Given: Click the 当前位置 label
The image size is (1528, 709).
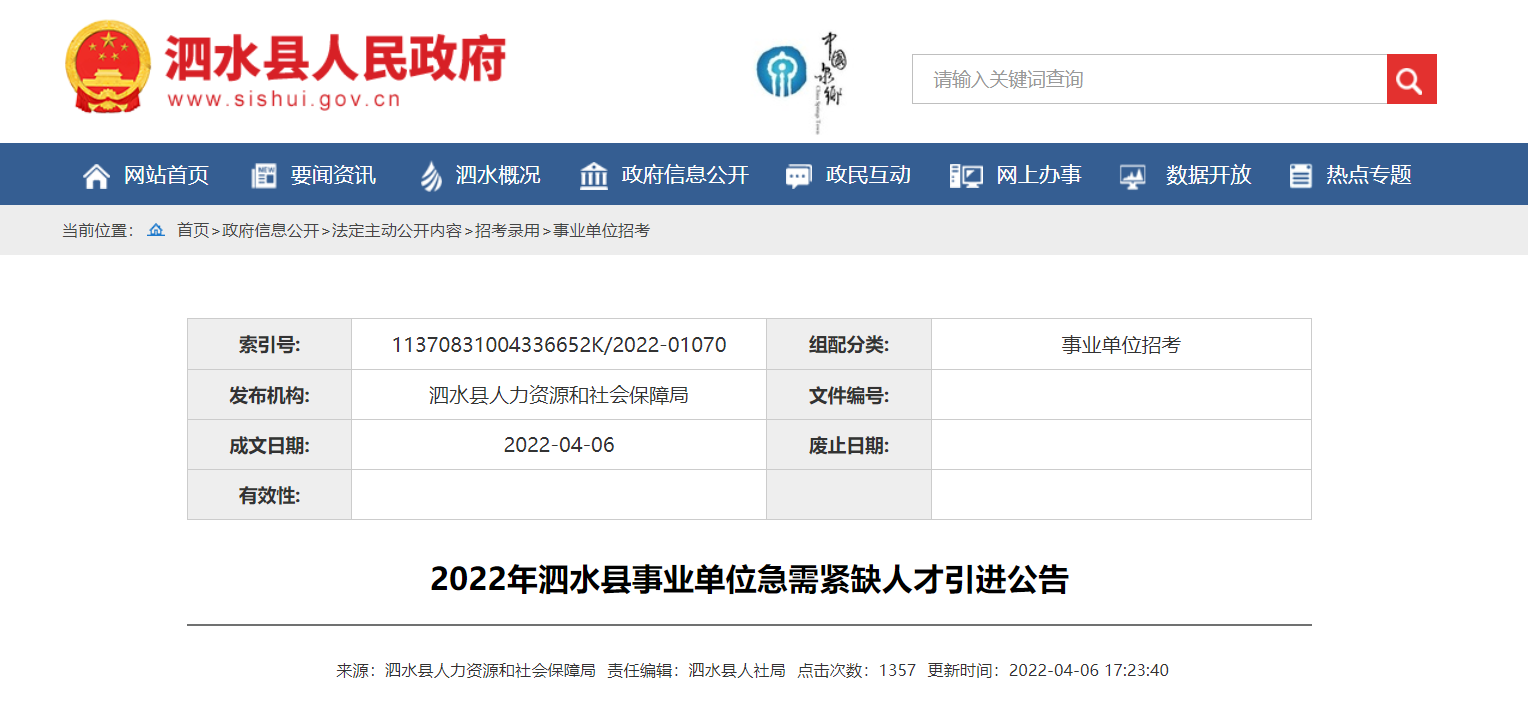Looking at the screenshot, I should pyautogui.click(x=97, y=231).
